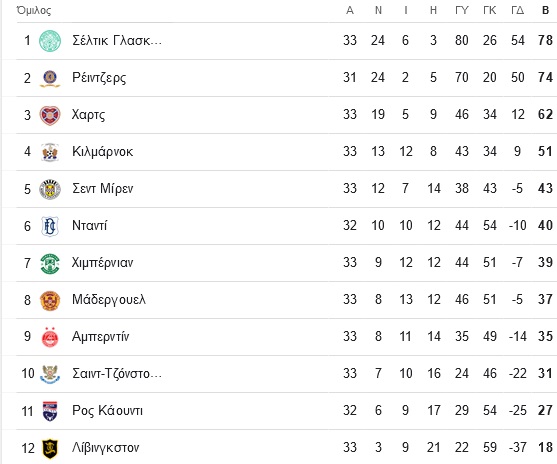Click the Ross County crest icon
This screenshot has width=557, height=464.
point(50,411)
